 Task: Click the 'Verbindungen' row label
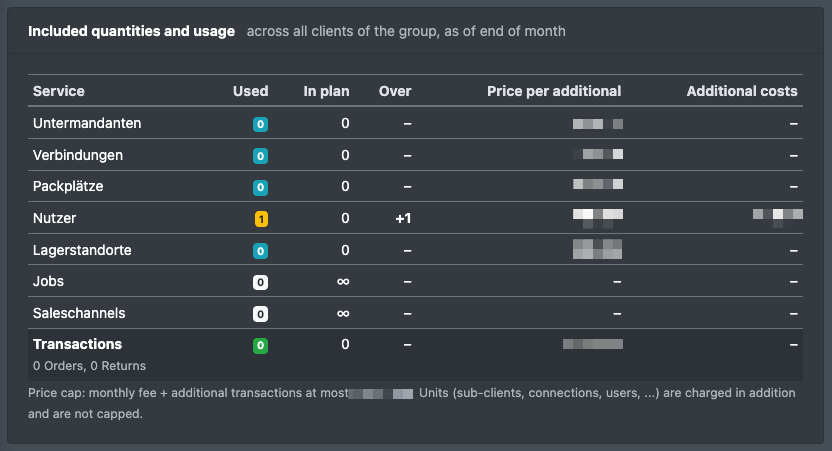78,155
